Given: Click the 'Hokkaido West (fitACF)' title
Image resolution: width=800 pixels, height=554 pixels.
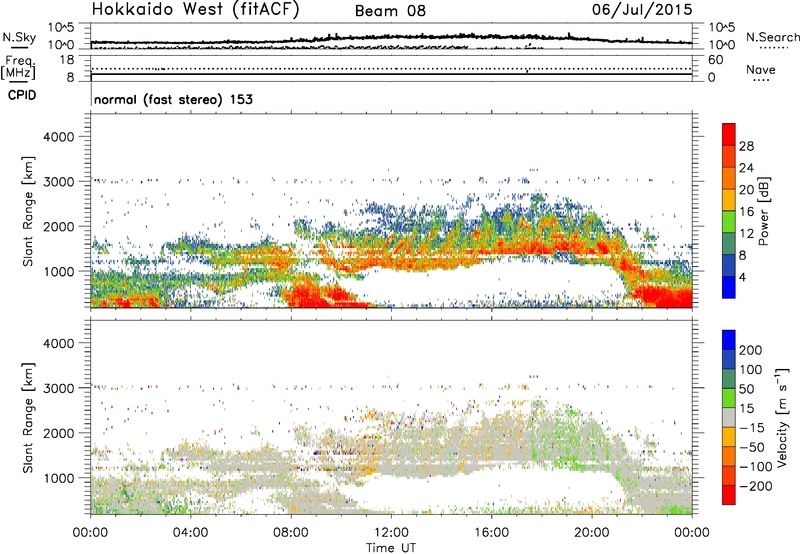Looking at the screenshot, I should click(195, 9).
